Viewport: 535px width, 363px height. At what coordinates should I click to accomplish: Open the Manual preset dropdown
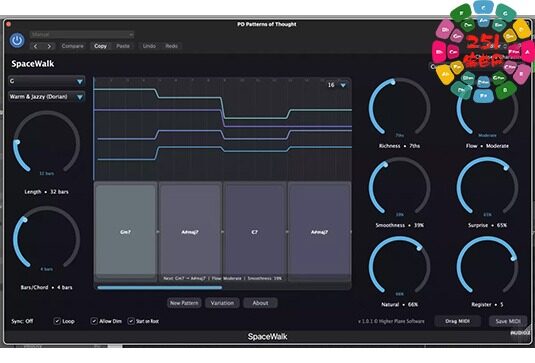point(82,34)
